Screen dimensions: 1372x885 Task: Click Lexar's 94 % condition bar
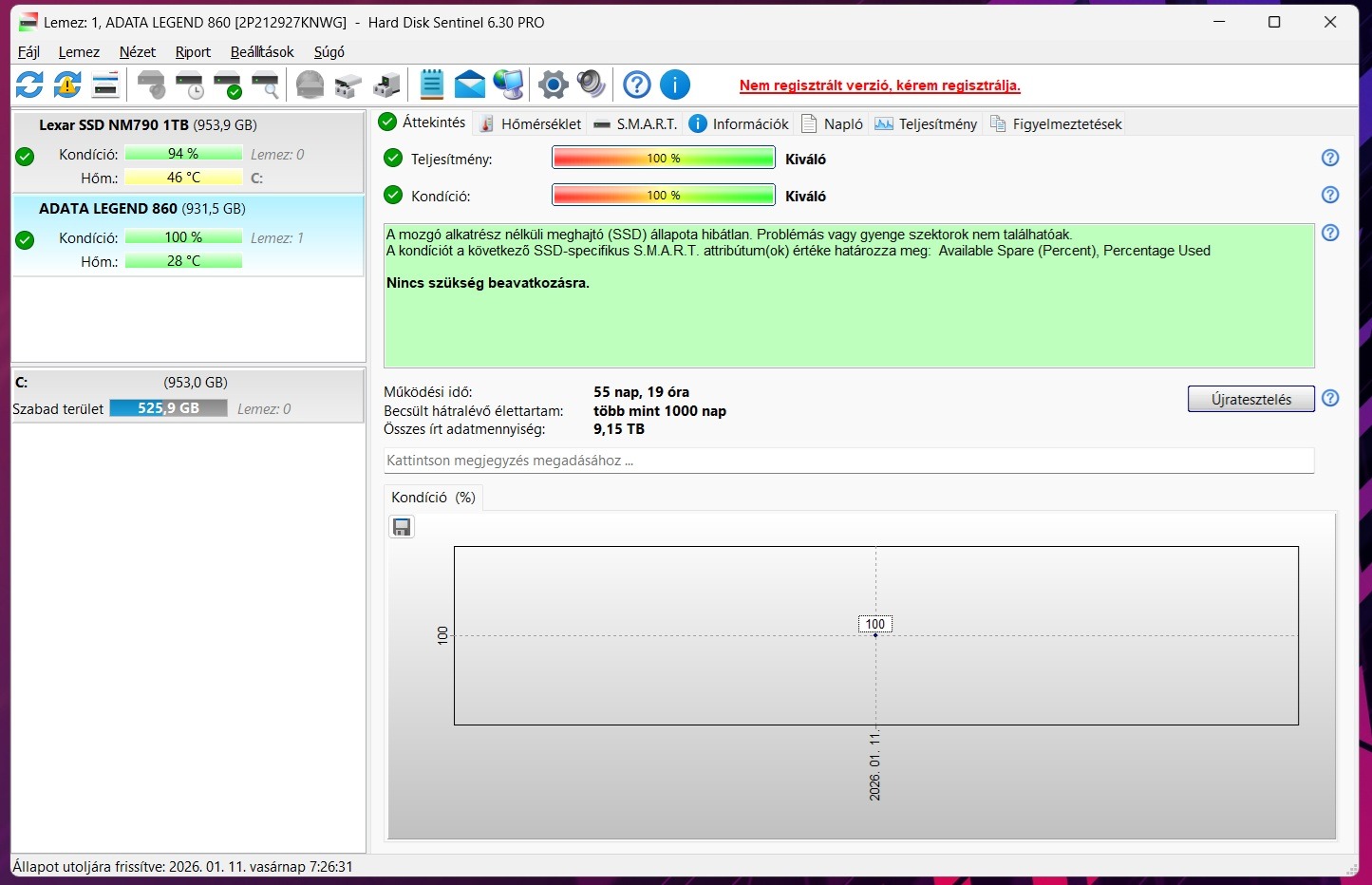[183, 154]
